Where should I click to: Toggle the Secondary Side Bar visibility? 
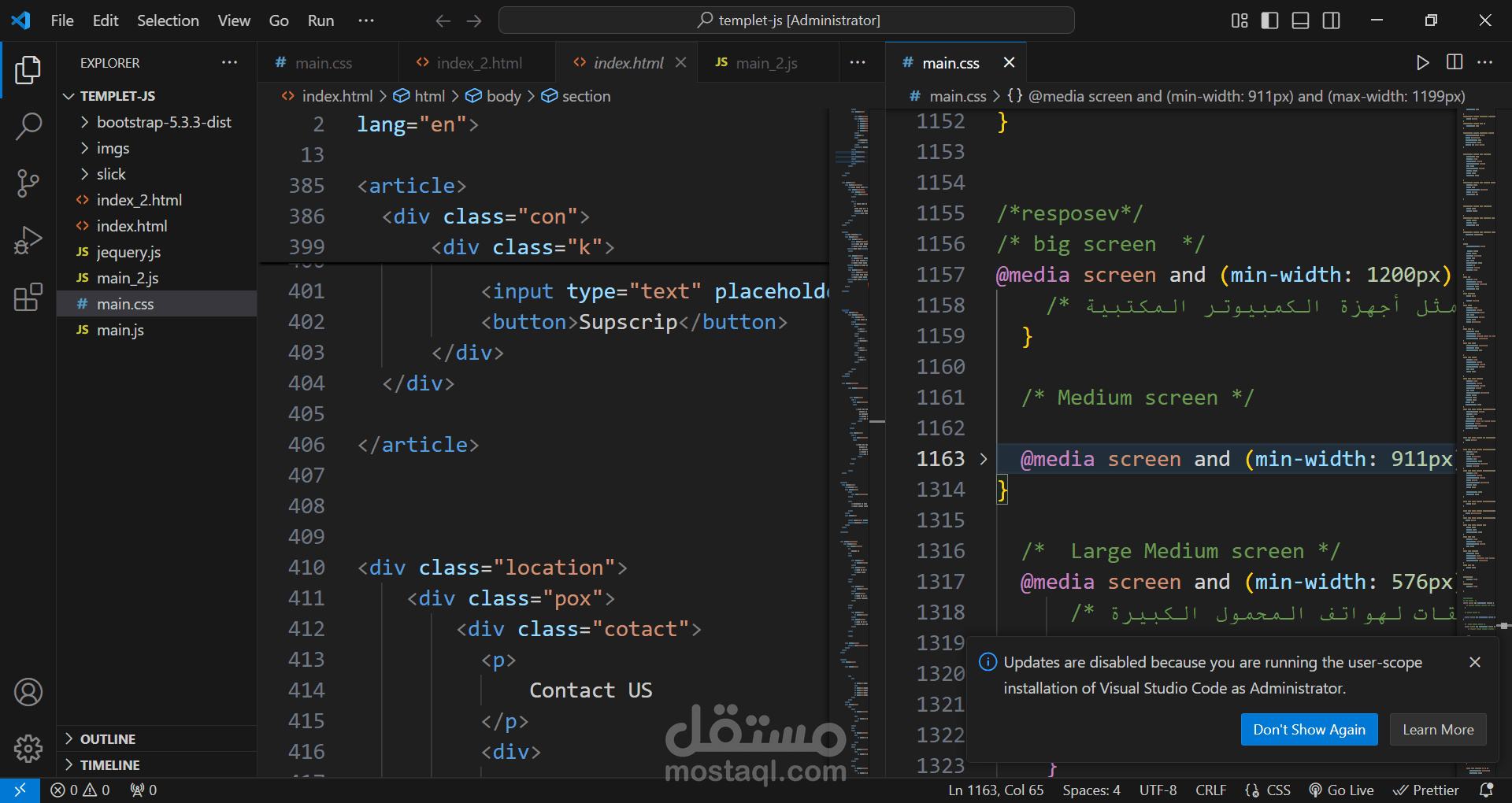pyautogui.click(x=1332, y=20)
